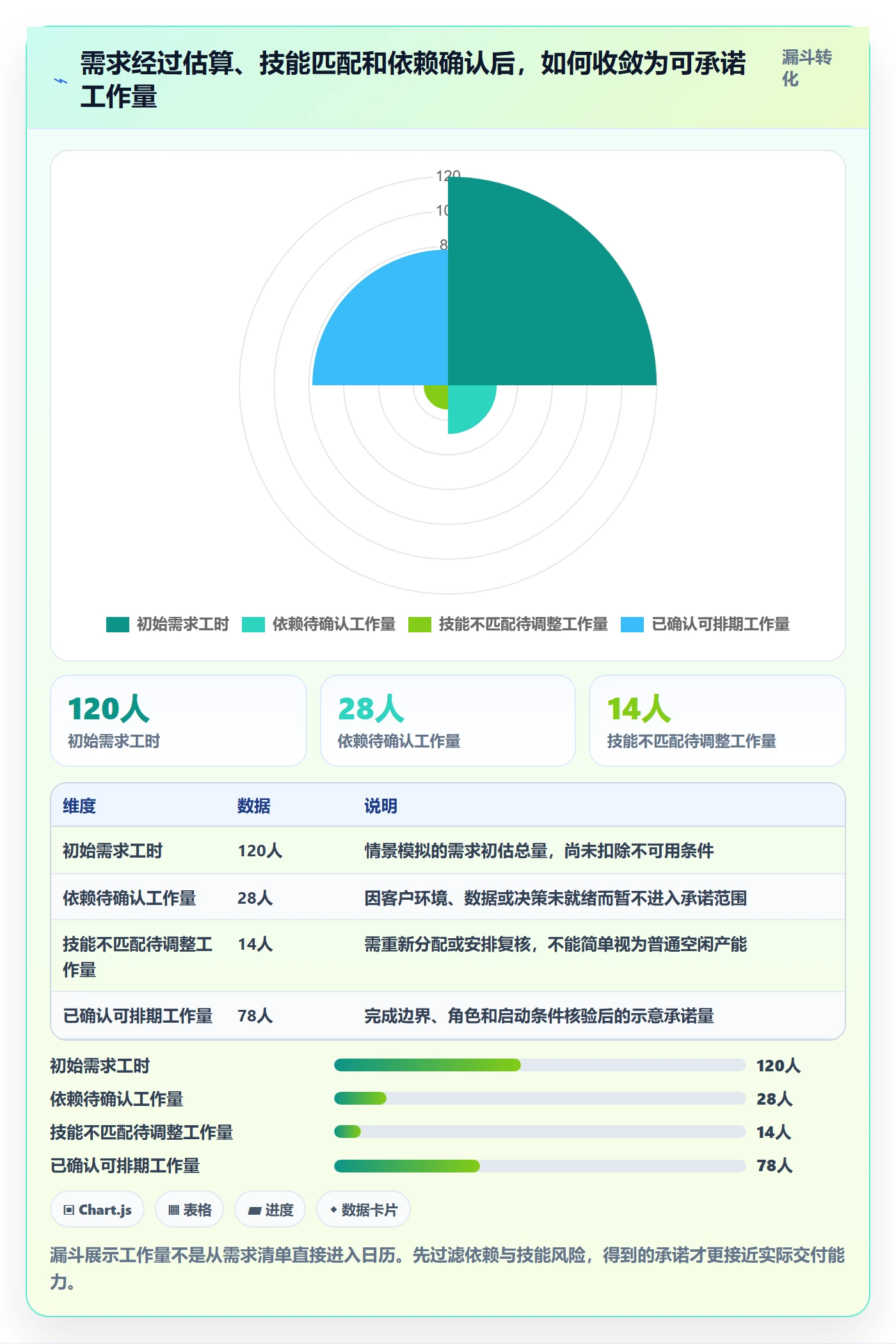The height and width of the screenshot is (1344, 896).
Task: Click the sky blue legend color box
Action: [632, 625]
